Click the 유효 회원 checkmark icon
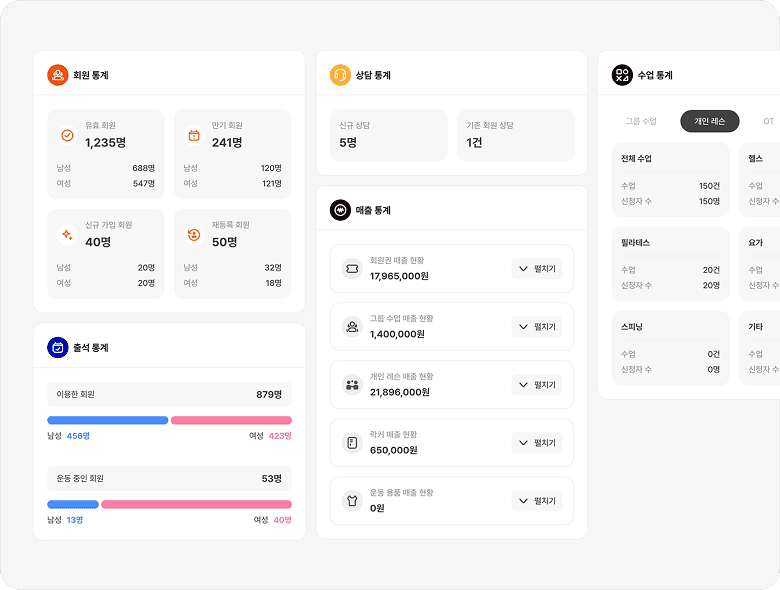Screen dimensions: 780x590 67,135
